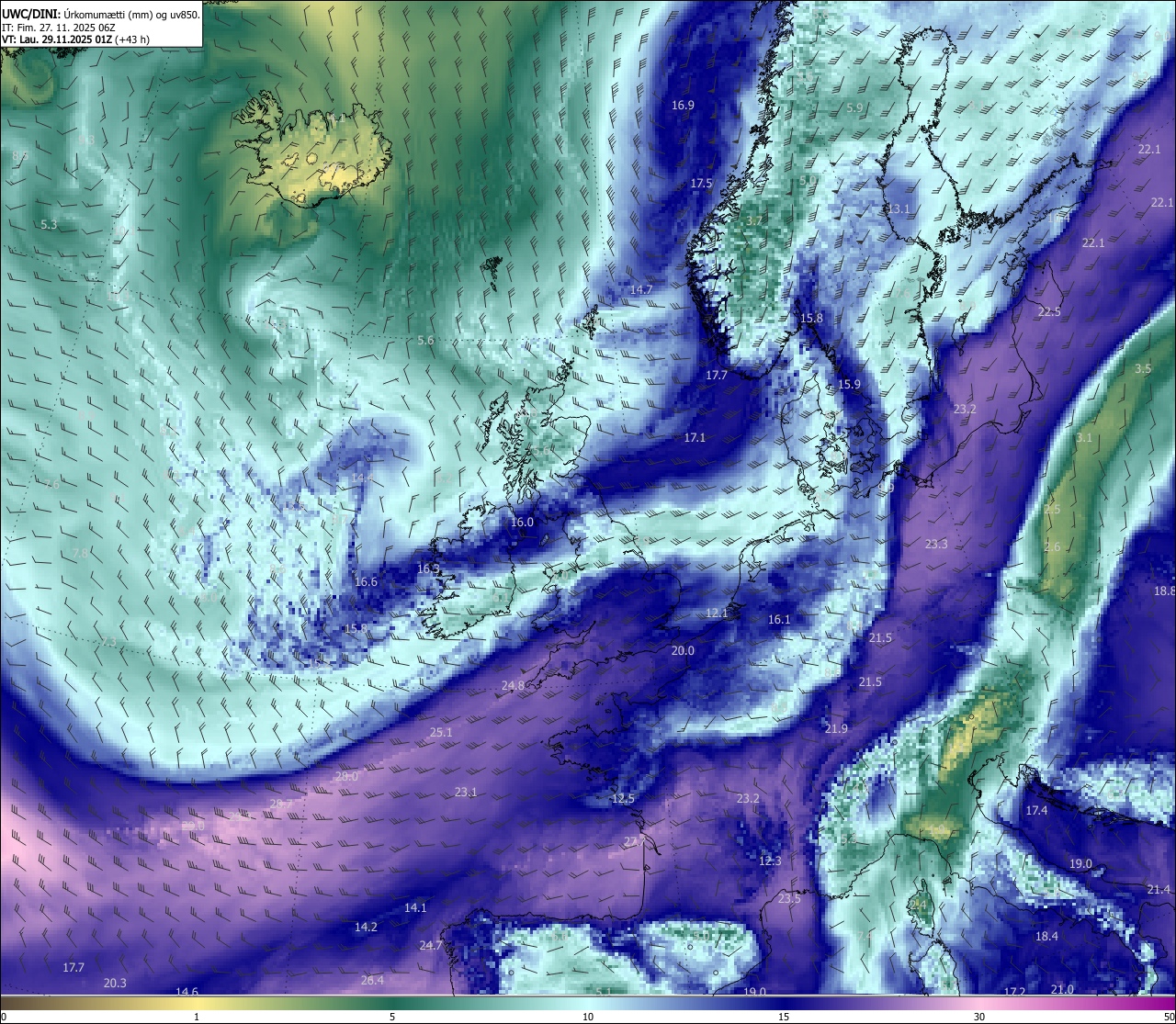
Task: Click the 17.1 map value
Action: [695, 438]
